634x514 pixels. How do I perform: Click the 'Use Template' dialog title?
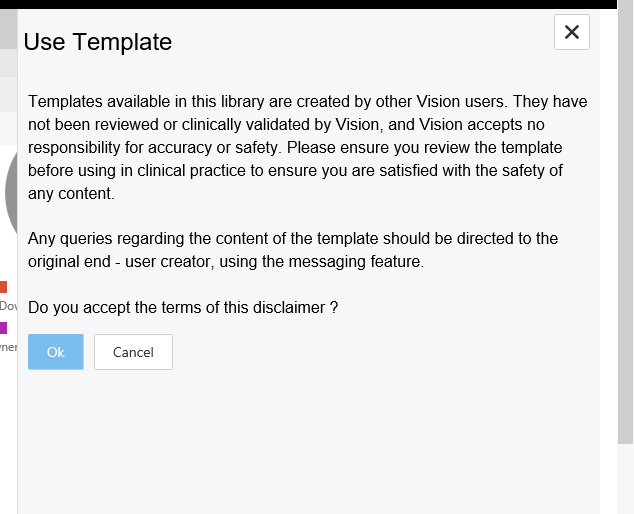tap(98, 42)
